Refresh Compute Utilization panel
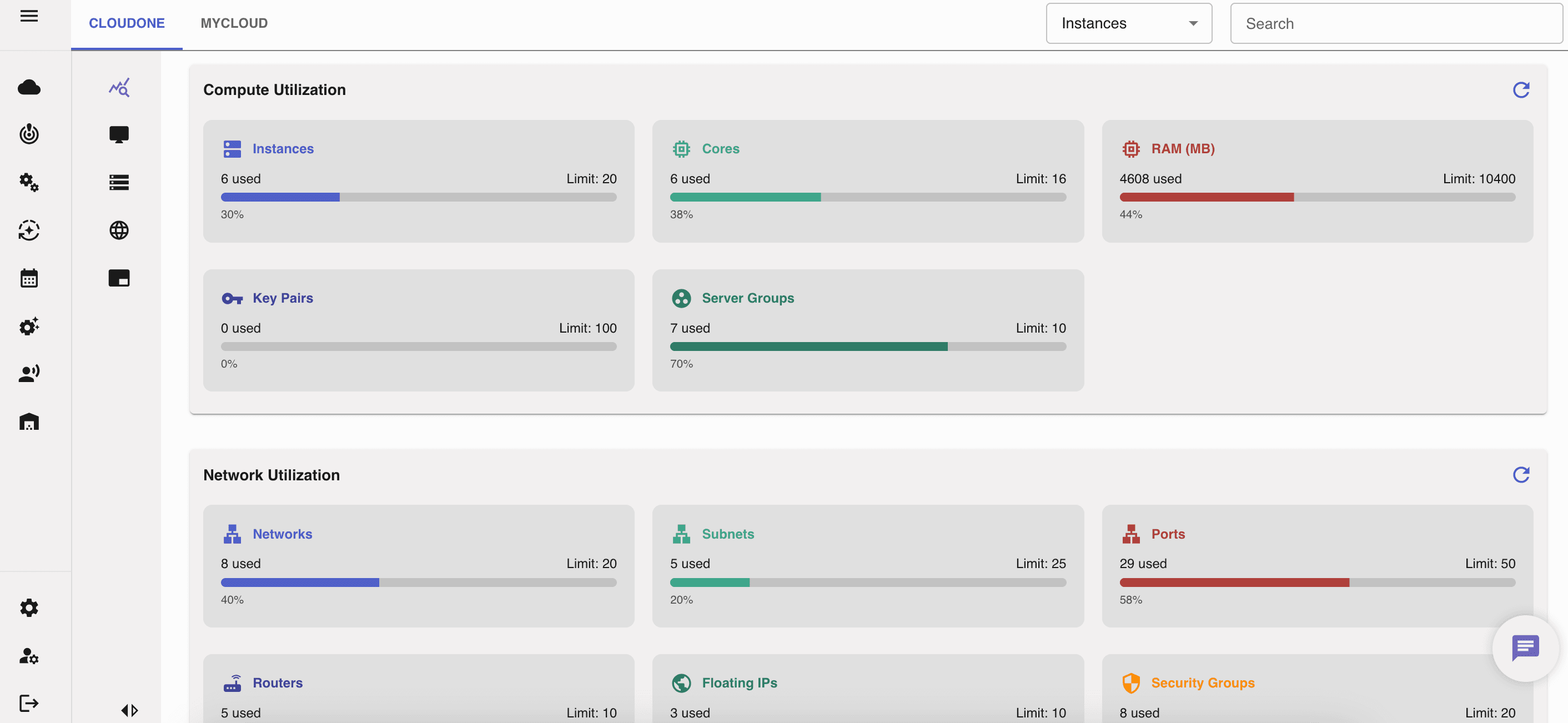This screenshot has height=723, width=1568. pos(1521,90)
